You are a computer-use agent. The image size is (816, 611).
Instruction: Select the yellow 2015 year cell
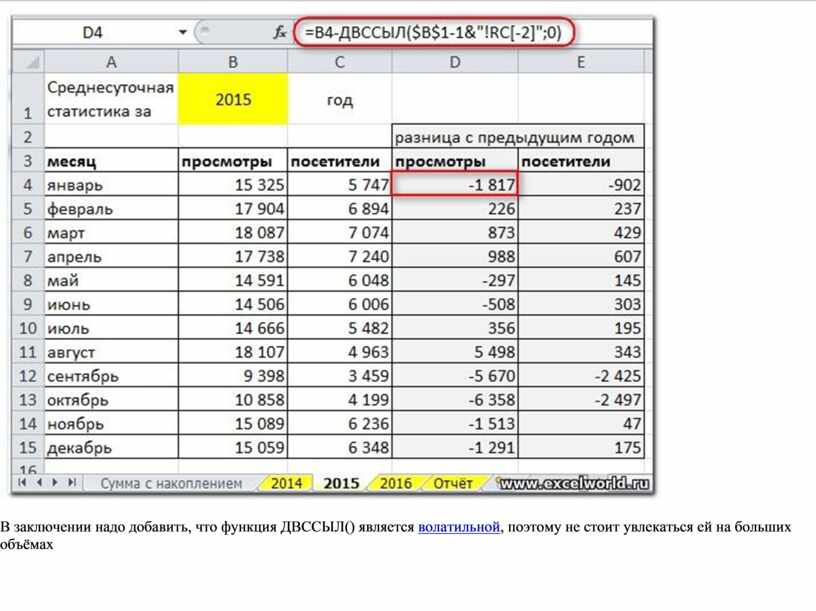point(232,99)
